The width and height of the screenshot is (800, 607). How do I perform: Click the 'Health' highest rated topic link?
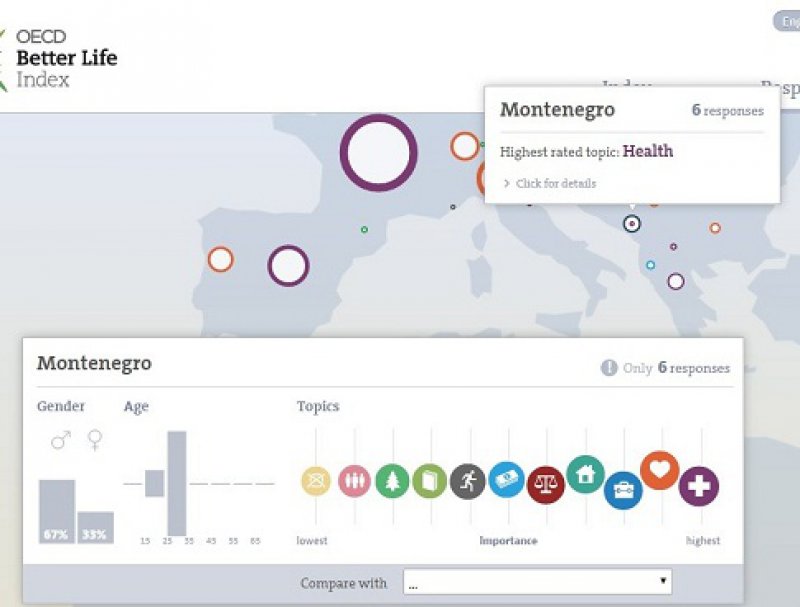click(x=648, y=152)
